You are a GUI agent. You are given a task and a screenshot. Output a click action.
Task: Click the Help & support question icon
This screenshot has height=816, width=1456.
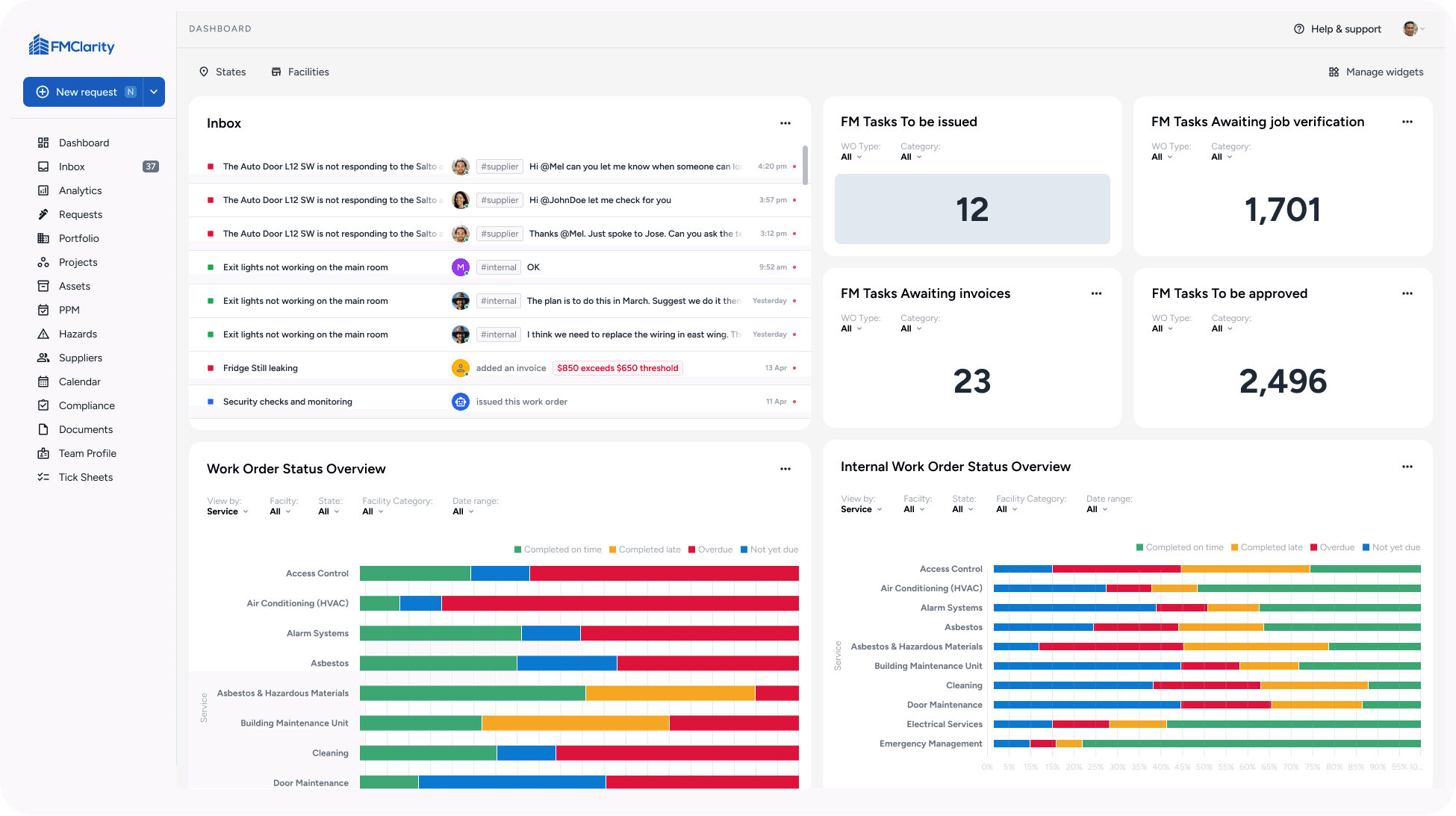coord(1298,29)
